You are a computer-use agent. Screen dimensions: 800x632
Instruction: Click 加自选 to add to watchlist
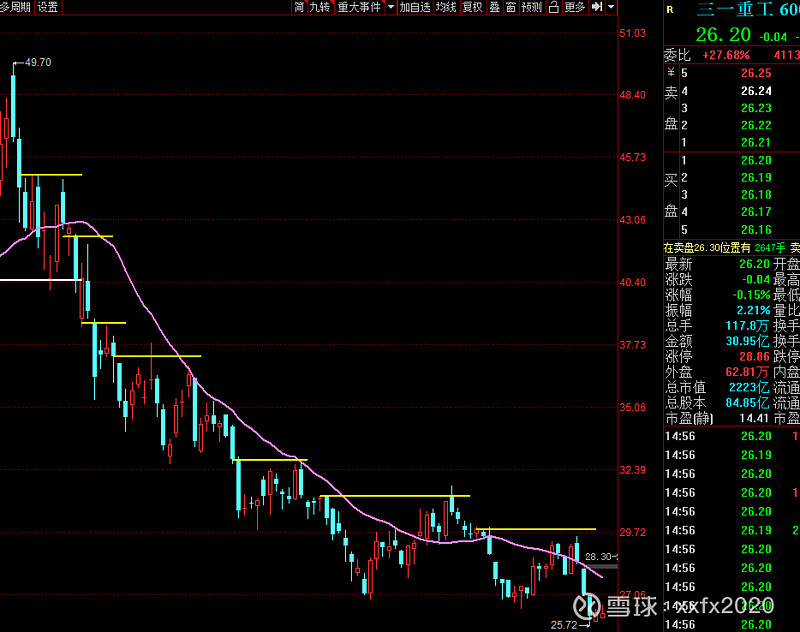click(x=415, y=7)
